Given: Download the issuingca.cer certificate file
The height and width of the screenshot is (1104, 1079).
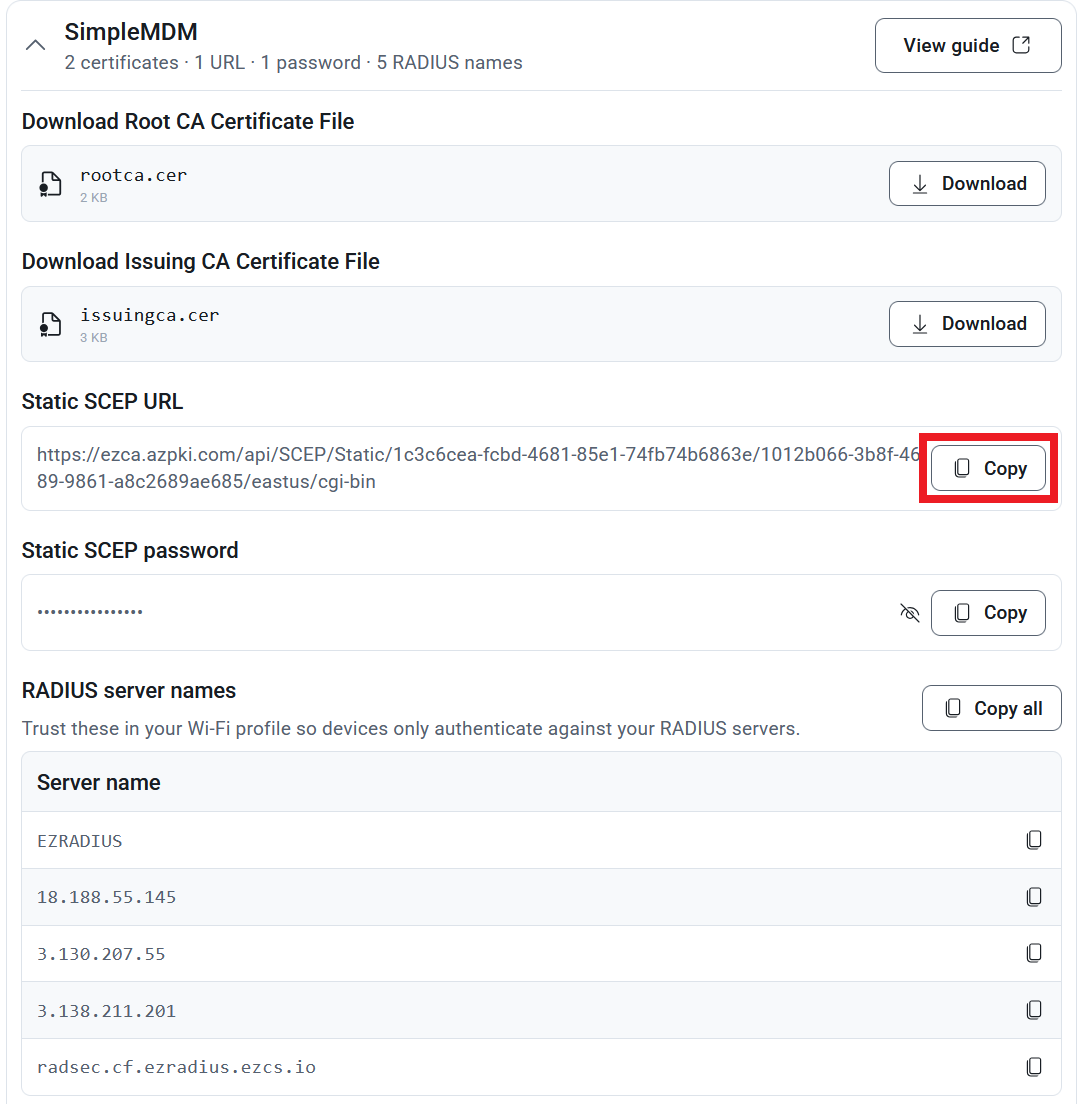Looking at the screenshot, I should pos(967,324).
